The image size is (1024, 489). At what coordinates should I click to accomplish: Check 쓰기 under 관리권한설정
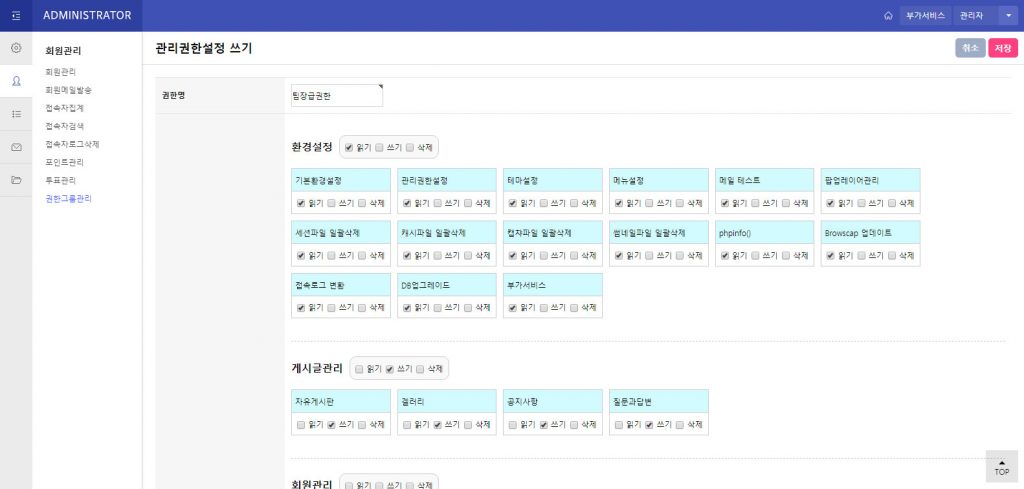[x=437, y=203]
